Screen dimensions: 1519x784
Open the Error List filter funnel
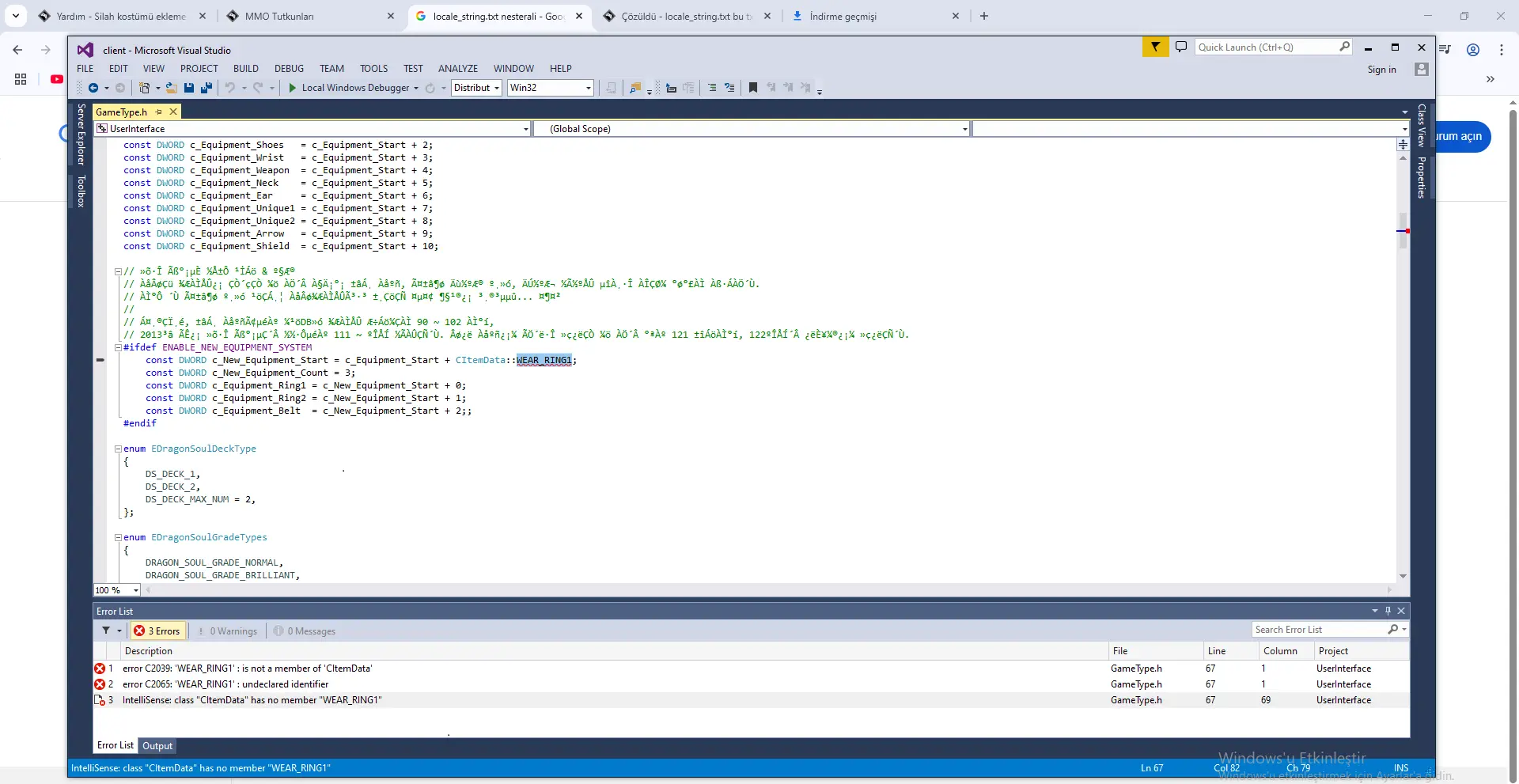pos(106,631)
